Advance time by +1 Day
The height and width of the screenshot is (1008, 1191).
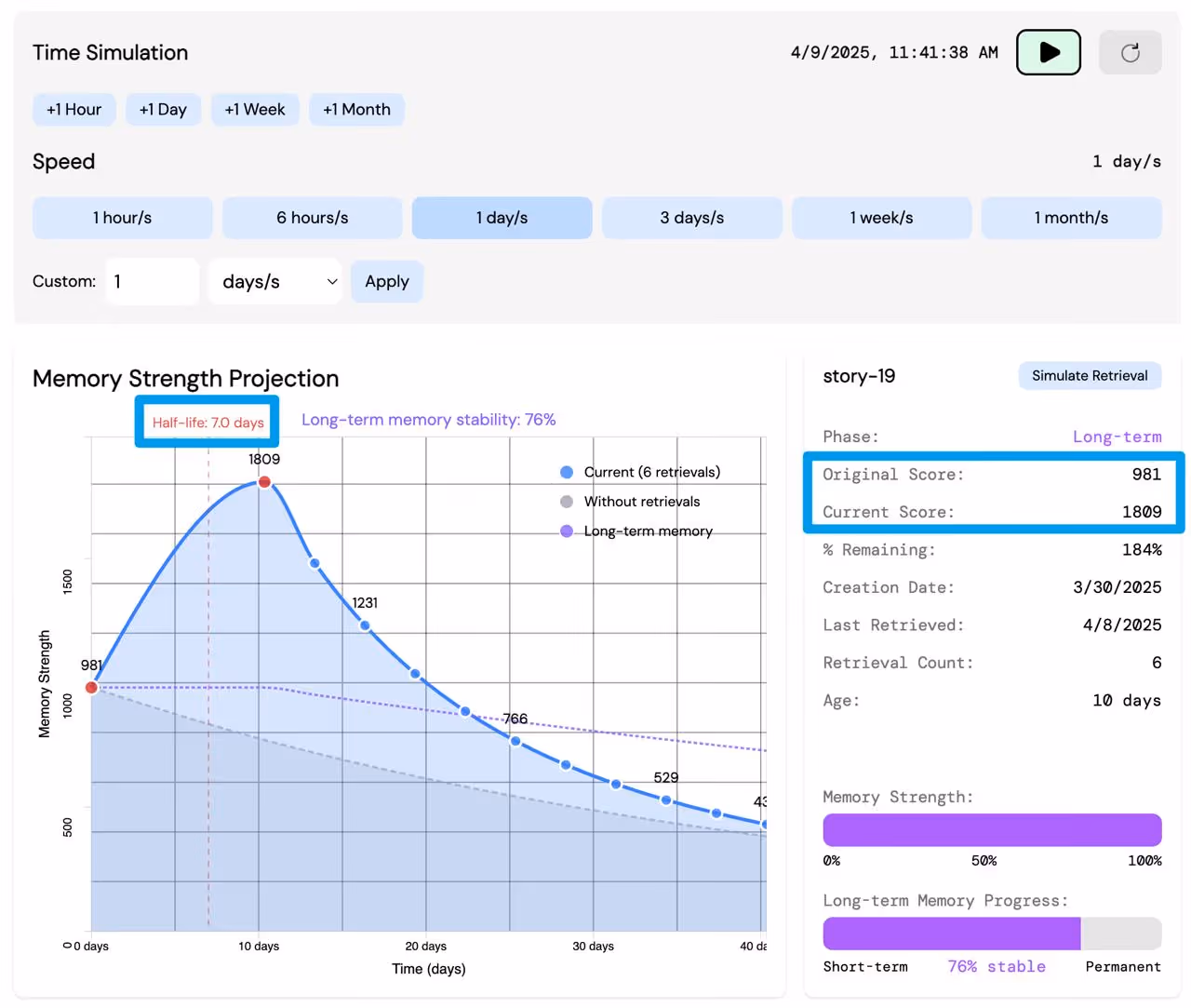[x=163, y=110]
